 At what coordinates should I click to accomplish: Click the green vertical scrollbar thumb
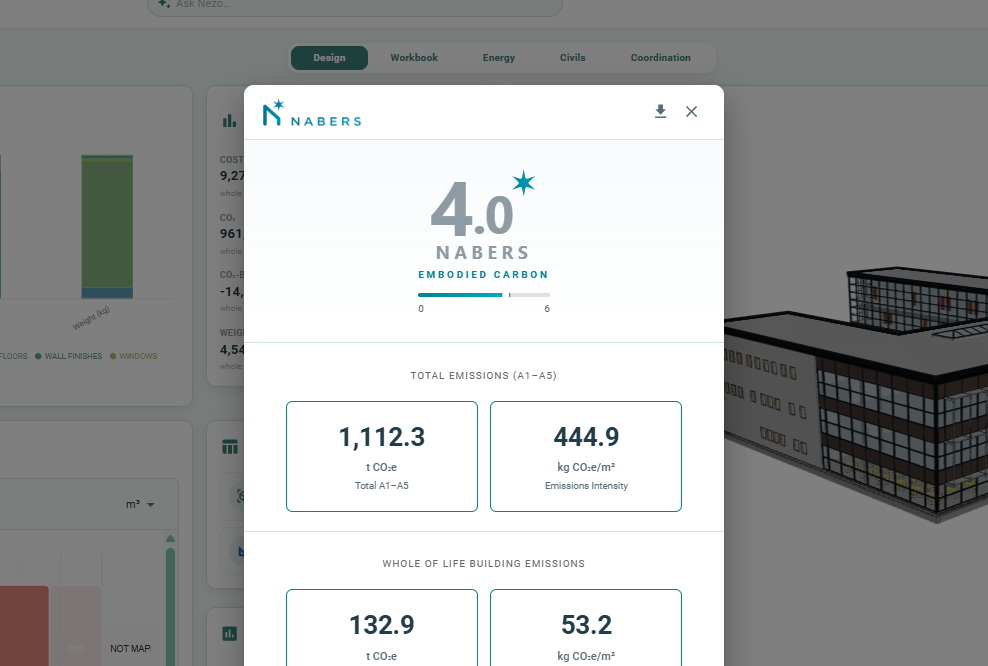170,606
